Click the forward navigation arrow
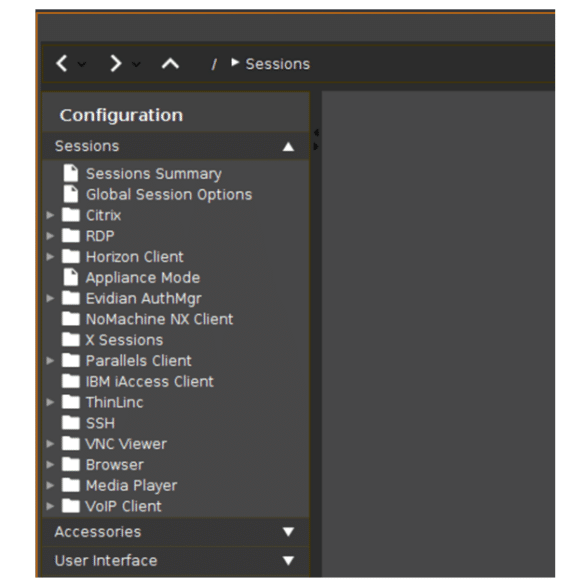Viewport: 585px width, 585px height. point(116,63)
